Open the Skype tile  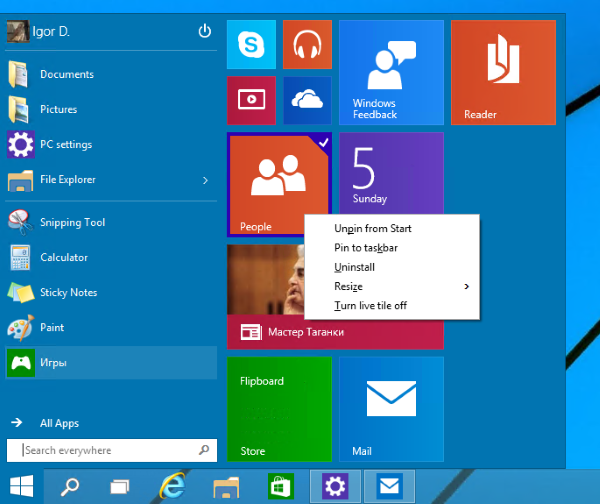click(x=252, y=45)
